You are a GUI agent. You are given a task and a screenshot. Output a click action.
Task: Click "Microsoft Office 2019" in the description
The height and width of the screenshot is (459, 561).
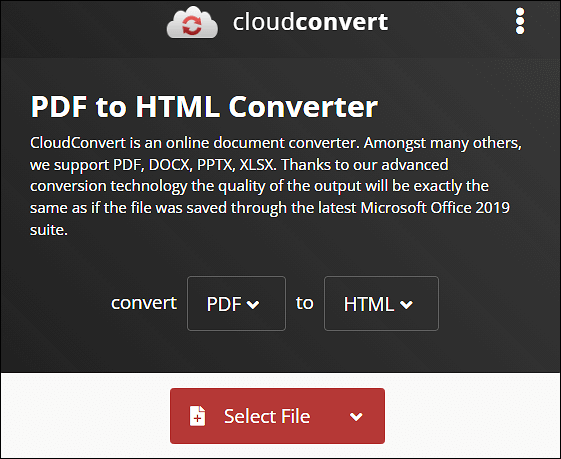[x=435, y=207]
